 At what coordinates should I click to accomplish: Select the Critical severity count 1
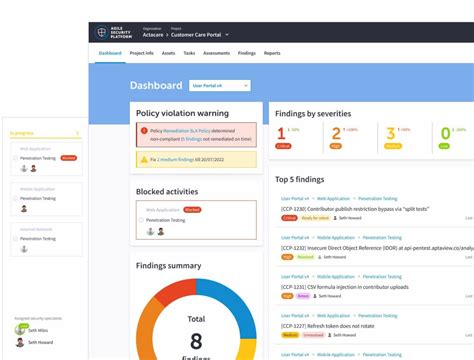pos(281,134)
